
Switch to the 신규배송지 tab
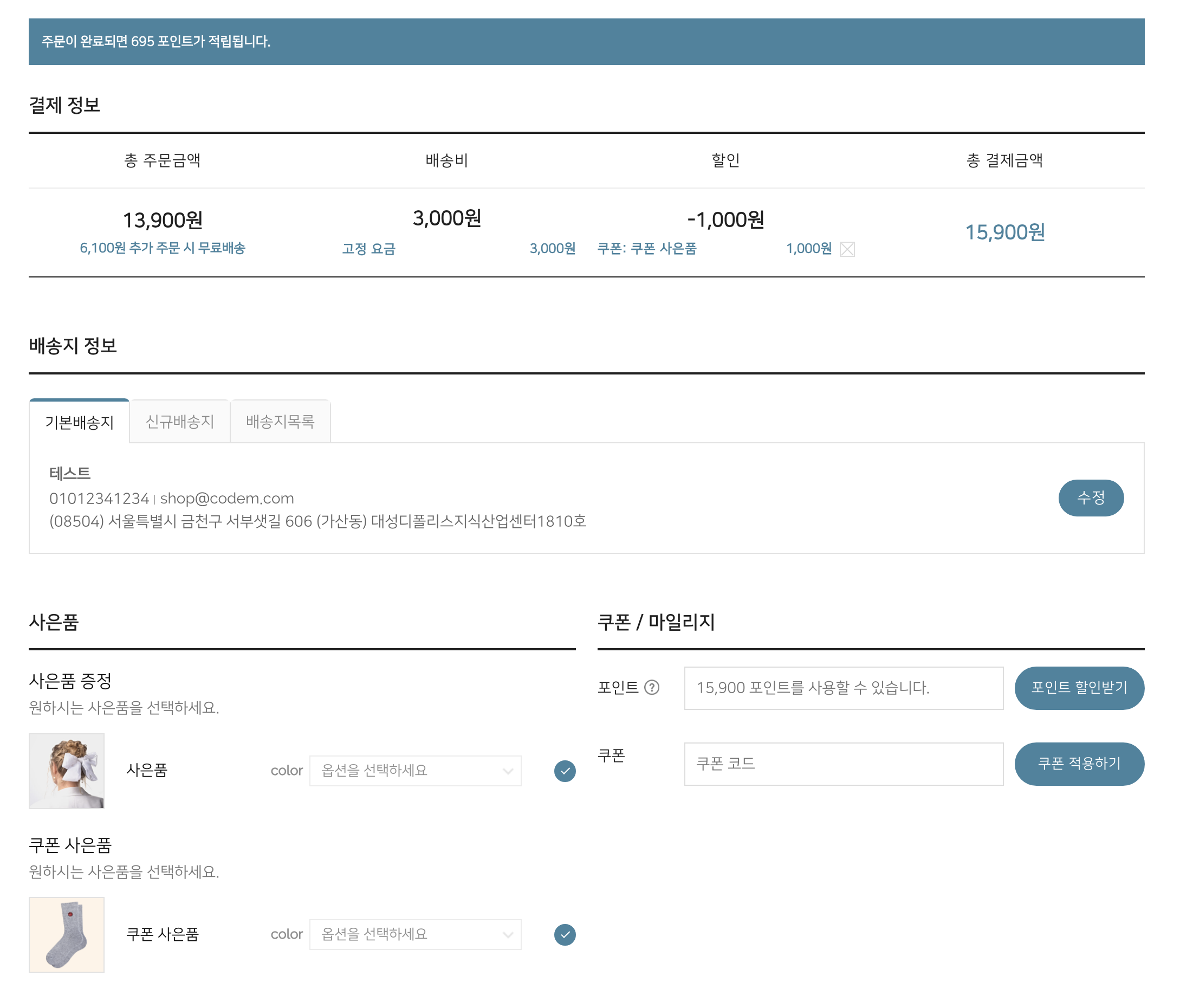pyautogui.click(x=179, y=422)
